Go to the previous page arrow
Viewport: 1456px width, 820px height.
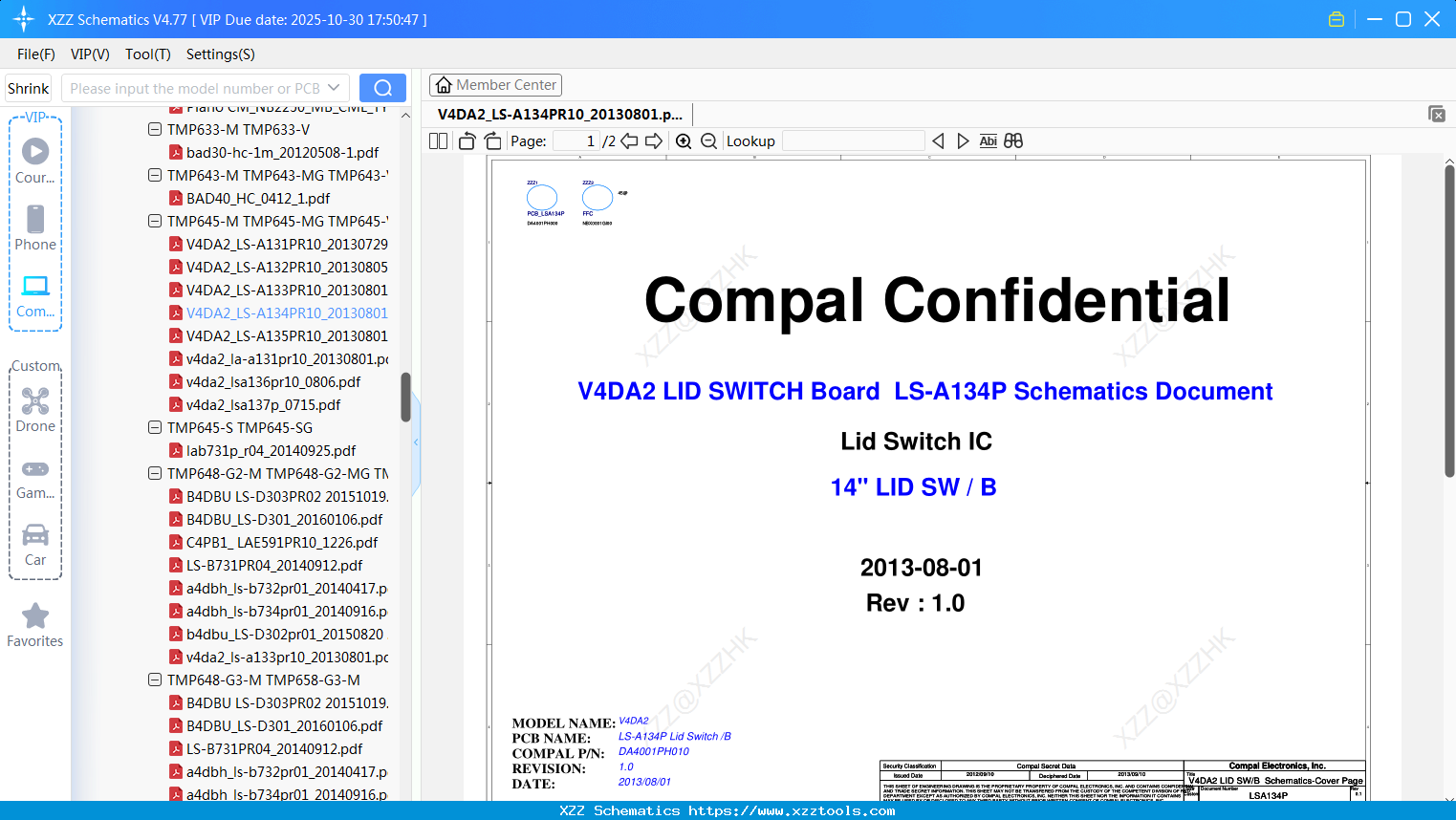point(629,141)
